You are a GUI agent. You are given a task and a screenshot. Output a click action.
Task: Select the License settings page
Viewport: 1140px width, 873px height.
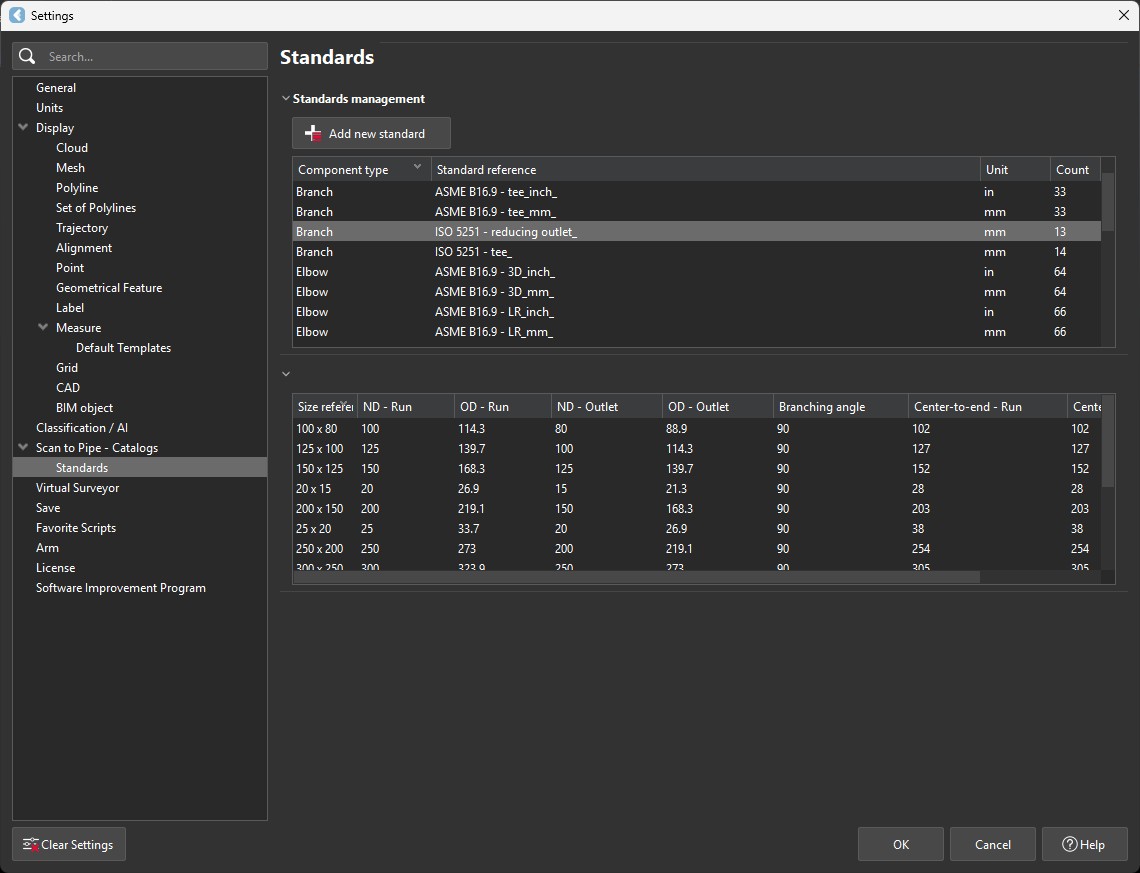[56, 567]
